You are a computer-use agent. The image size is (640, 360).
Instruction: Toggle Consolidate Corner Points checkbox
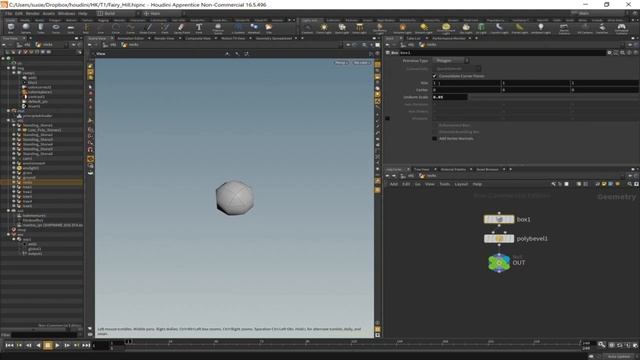coord(435,76)
